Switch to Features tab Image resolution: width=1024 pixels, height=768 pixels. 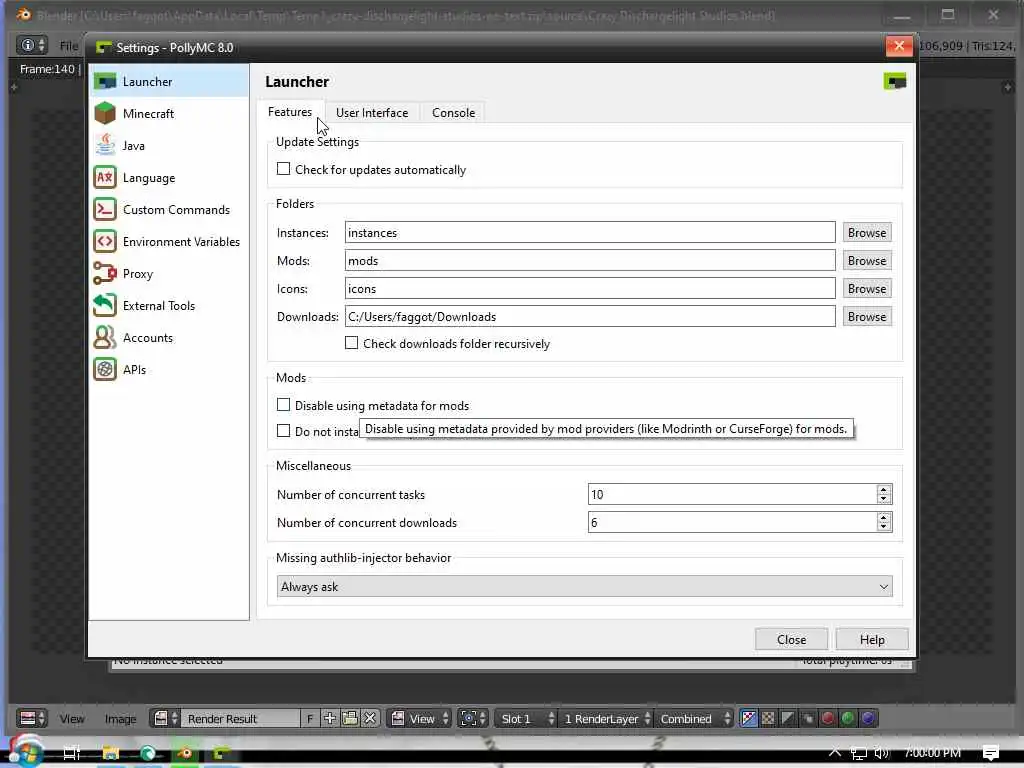point(290,112)
